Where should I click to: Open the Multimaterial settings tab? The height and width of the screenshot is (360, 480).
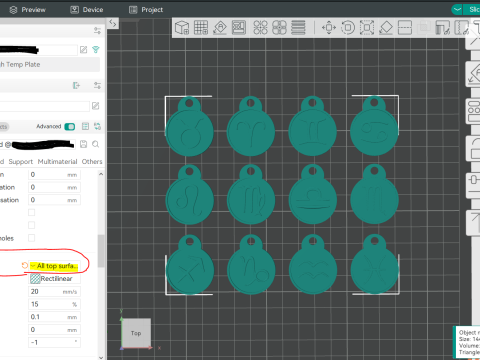pyautogui.click(x=57, y=162)
